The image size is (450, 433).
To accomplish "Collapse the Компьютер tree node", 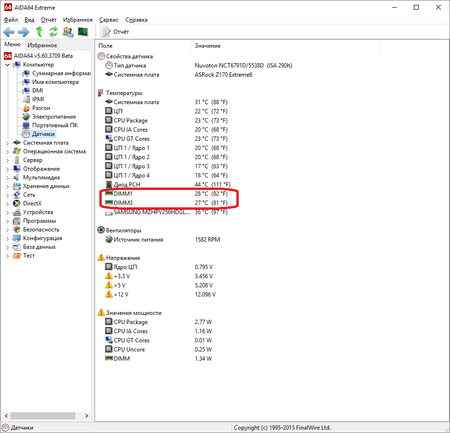I will point(7,65).
